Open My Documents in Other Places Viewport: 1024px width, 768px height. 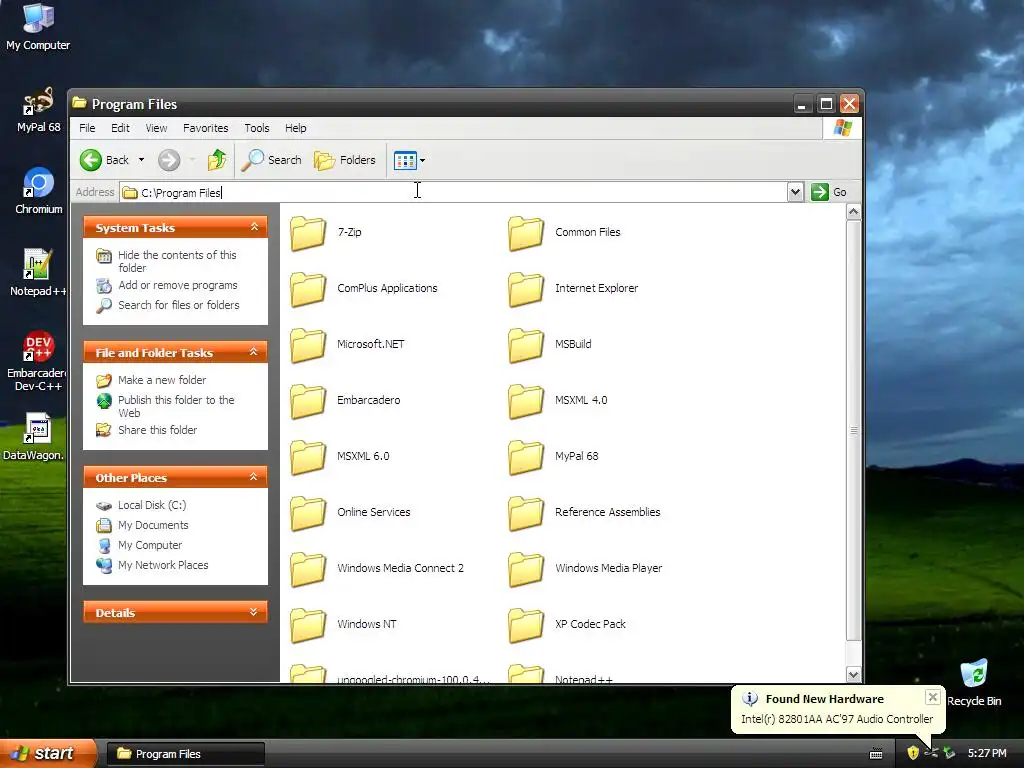click(153, 525)
